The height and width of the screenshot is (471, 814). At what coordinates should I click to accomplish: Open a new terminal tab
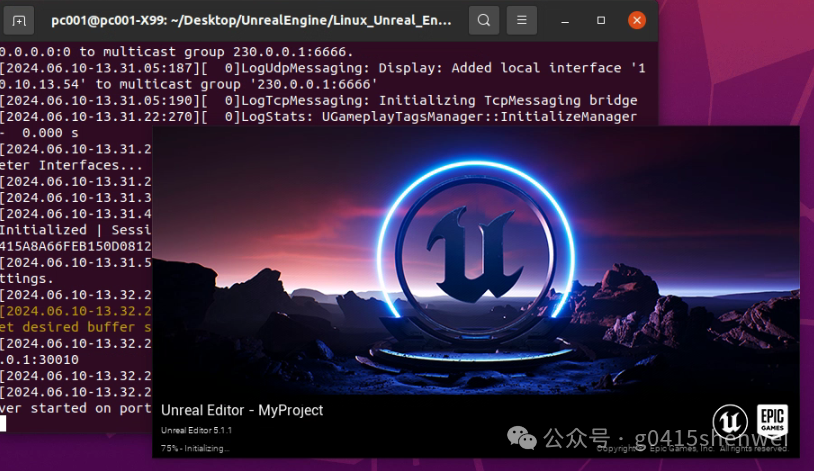click(x=19, y=21)
